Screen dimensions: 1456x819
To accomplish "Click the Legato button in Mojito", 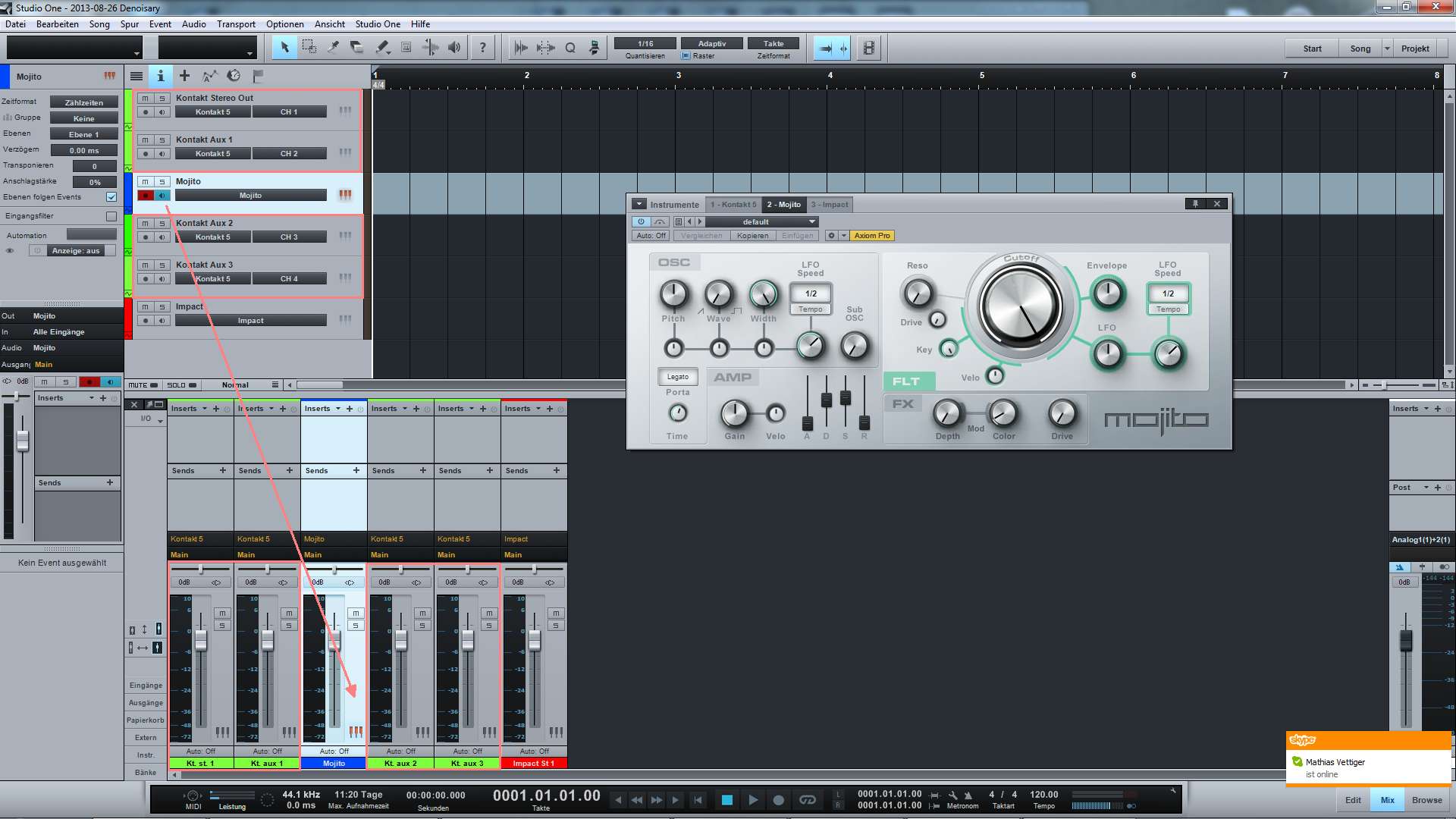I will pyautogui.click(x=677, y=377).
